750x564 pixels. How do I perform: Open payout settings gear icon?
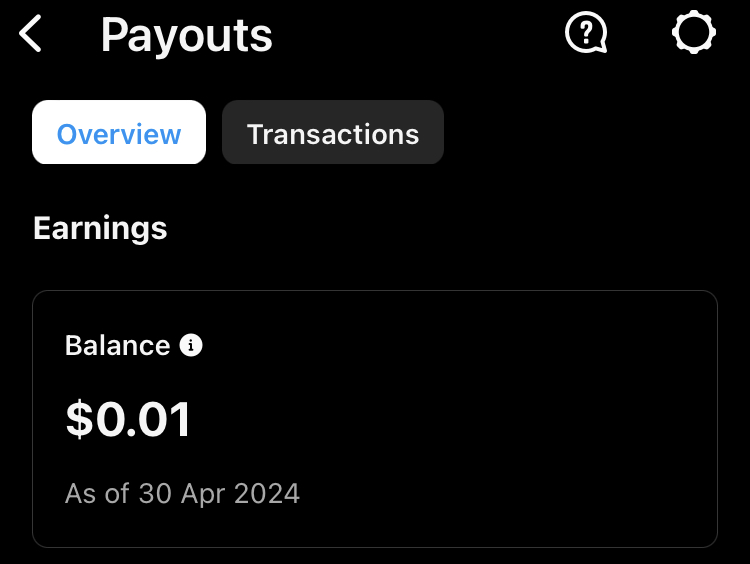(x=694, y=32)
